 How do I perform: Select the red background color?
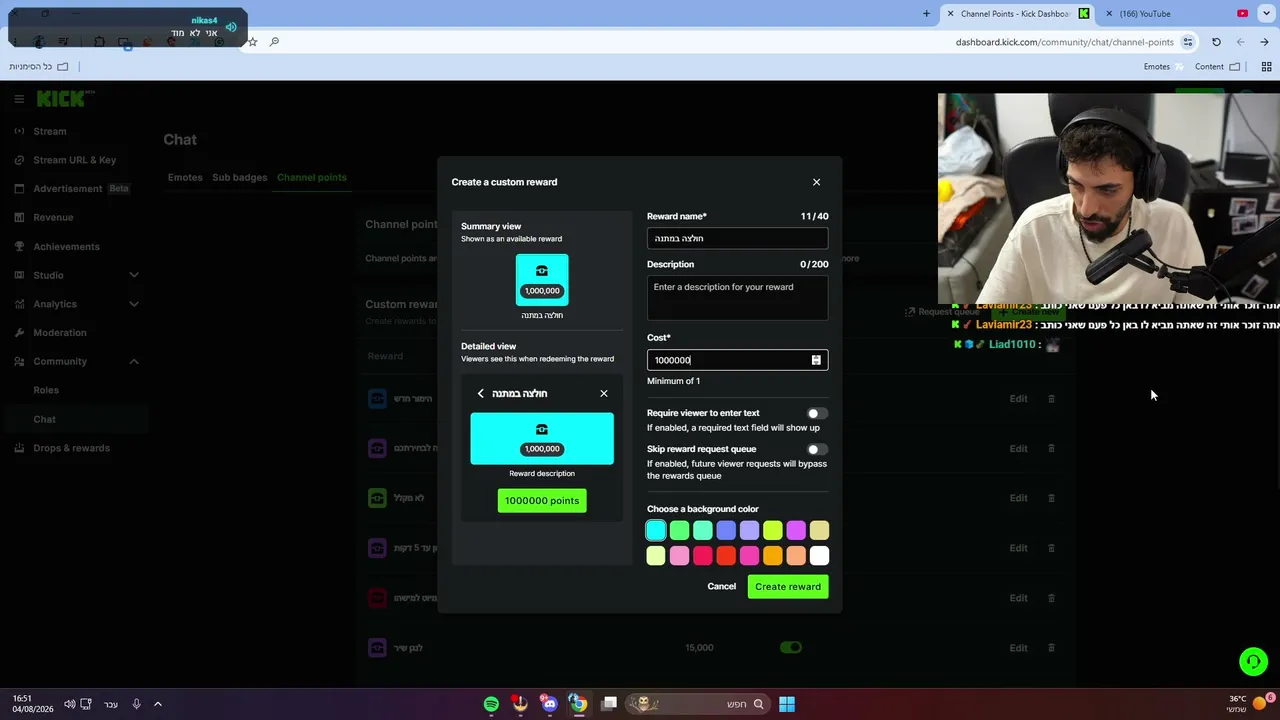(x=726, y=555)
